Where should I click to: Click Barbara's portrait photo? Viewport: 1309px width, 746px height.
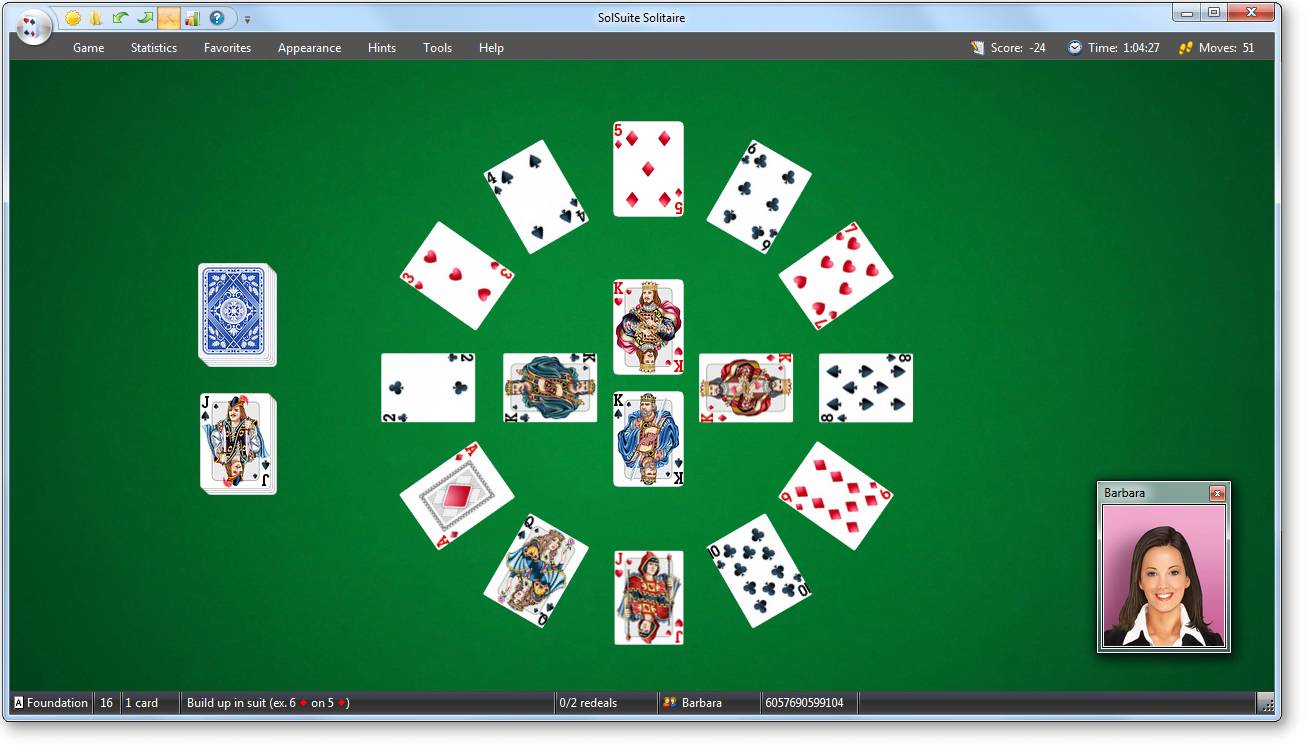tap(1163, 575)
